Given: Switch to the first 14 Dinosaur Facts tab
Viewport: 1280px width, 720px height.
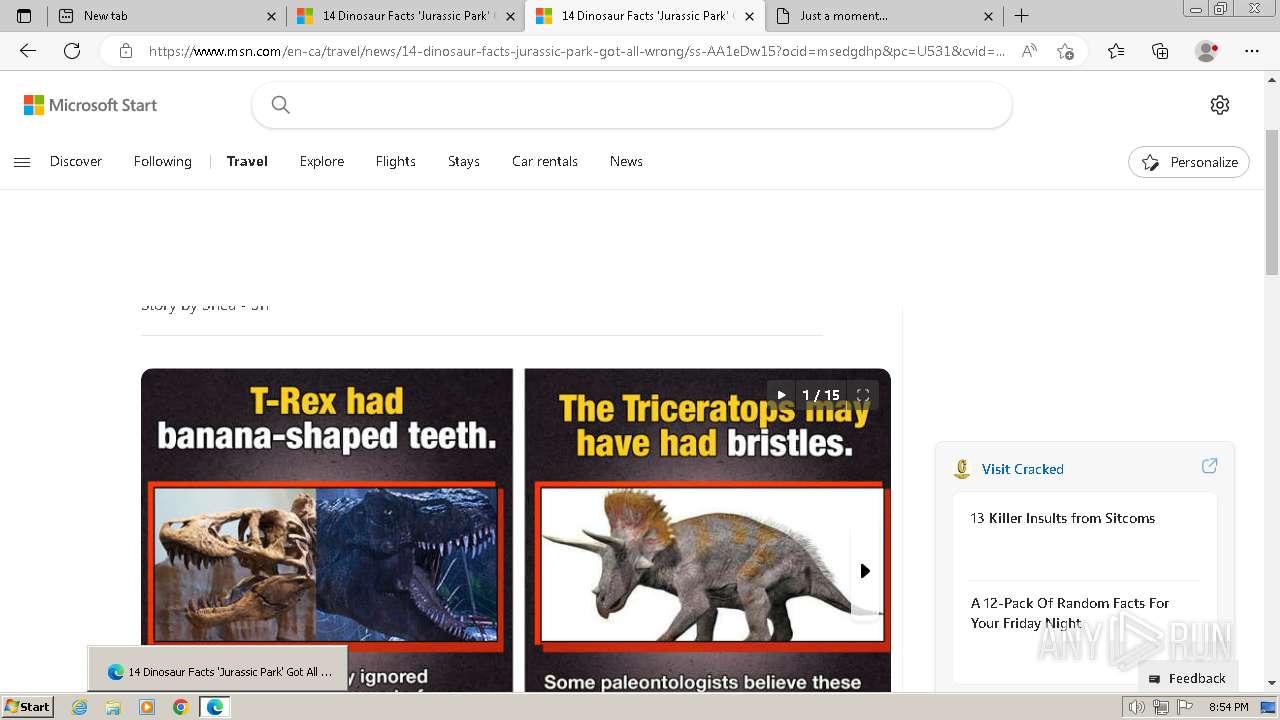Looking at the screenshot, I should tap(405, 16).
